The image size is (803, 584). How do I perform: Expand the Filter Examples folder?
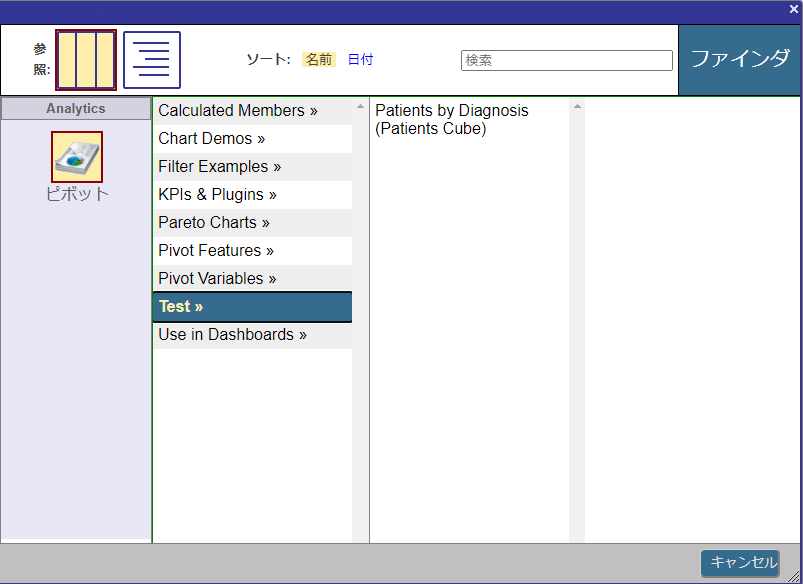point(219,167)
